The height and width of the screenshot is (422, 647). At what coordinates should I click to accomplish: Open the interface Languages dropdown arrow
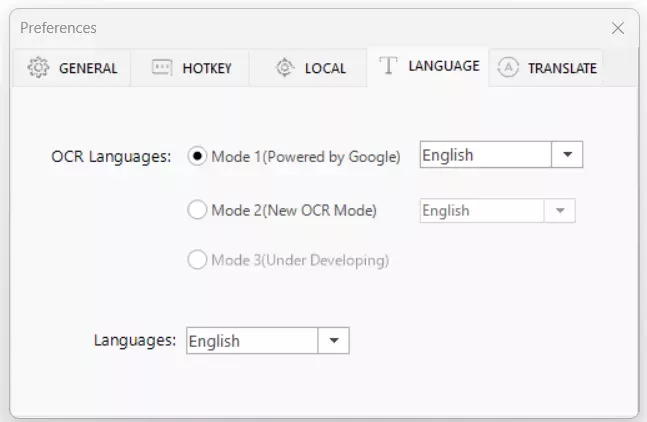pos(334,341)
